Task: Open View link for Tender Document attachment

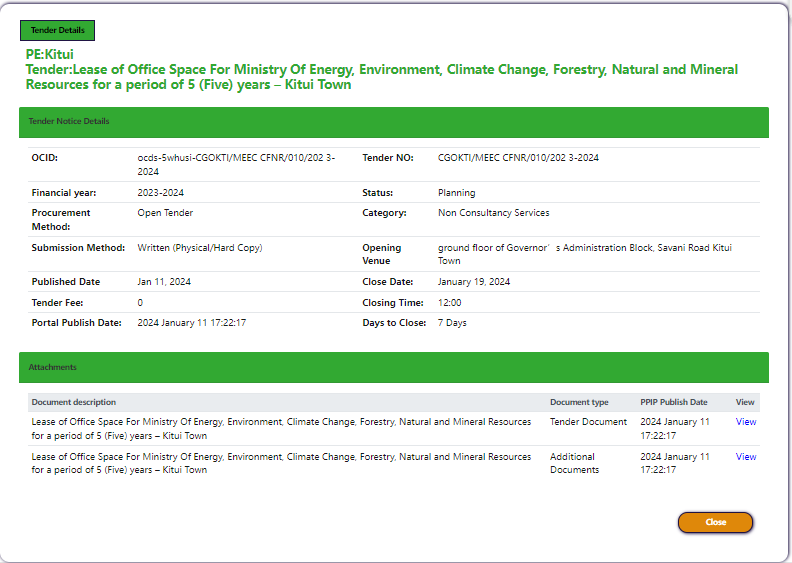Action: click(746, 422)
